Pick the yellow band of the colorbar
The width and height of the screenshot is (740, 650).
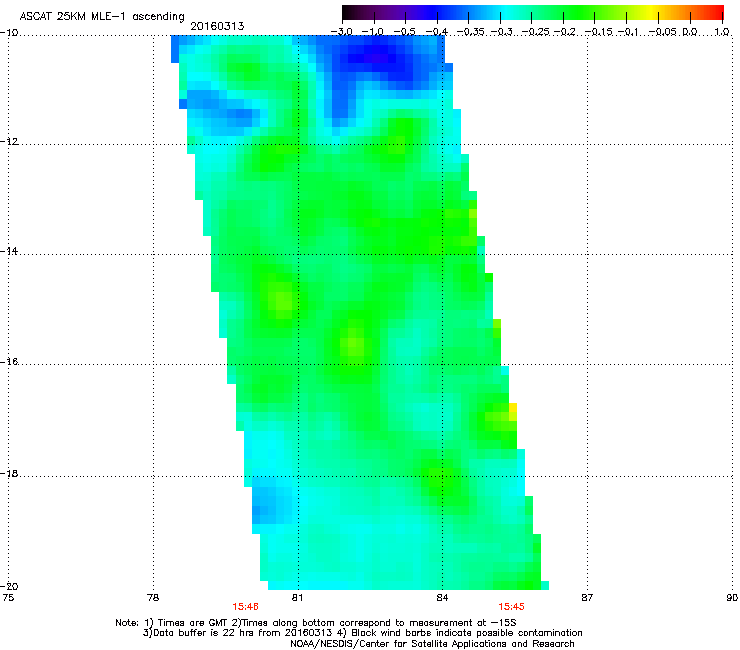tap(651, 13)
